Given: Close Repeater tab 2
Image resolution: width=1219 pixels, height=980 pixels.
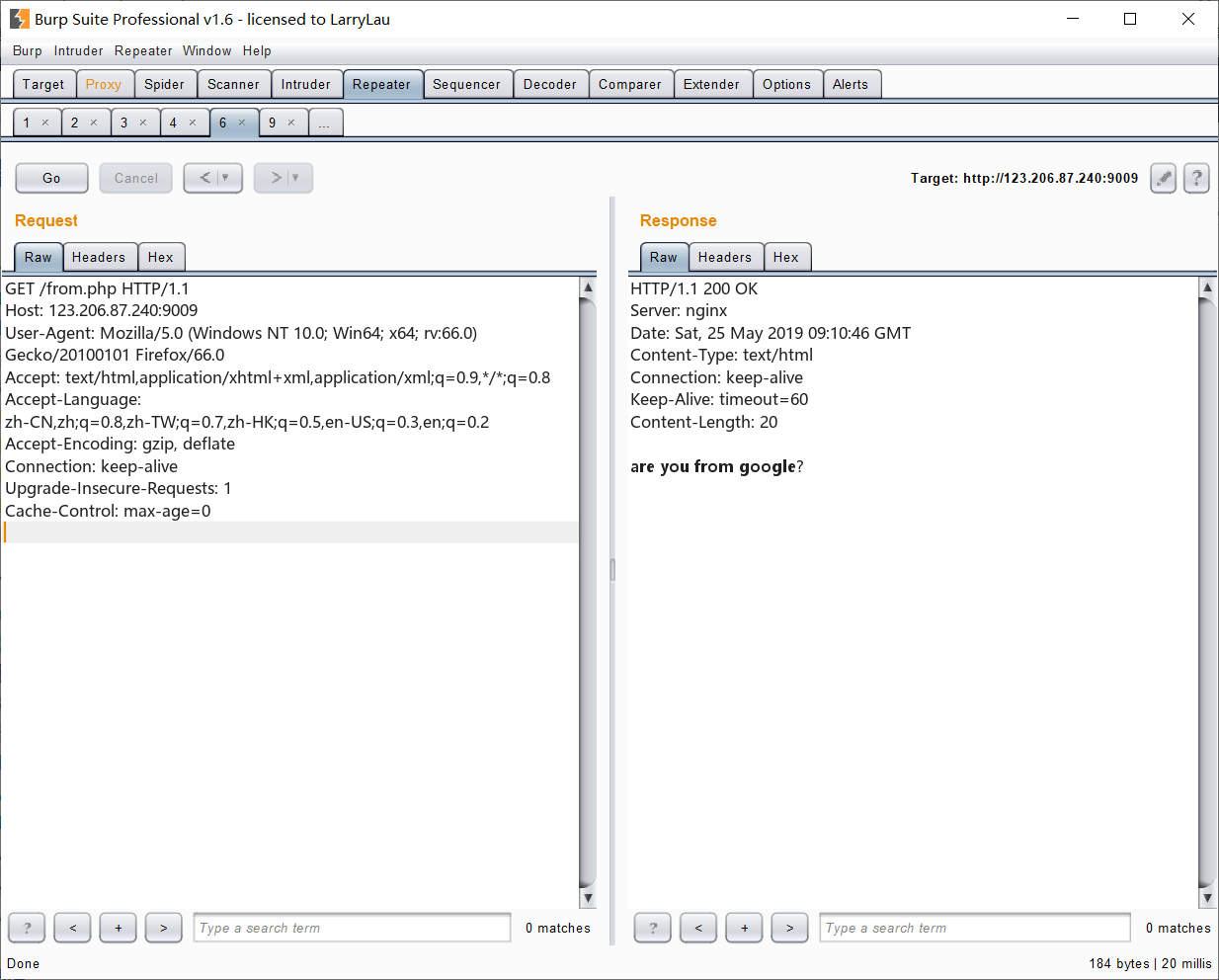Looking at the screenshot, I should pyautogui.click(x=94, y=122).
